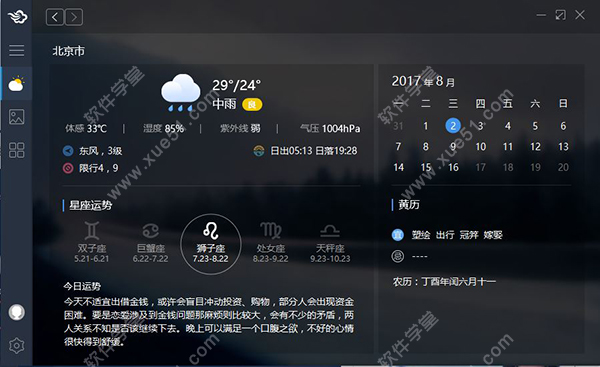Click the blue 宜 almanac icon
Screen dimensions: 600x367
coord(398,235)
